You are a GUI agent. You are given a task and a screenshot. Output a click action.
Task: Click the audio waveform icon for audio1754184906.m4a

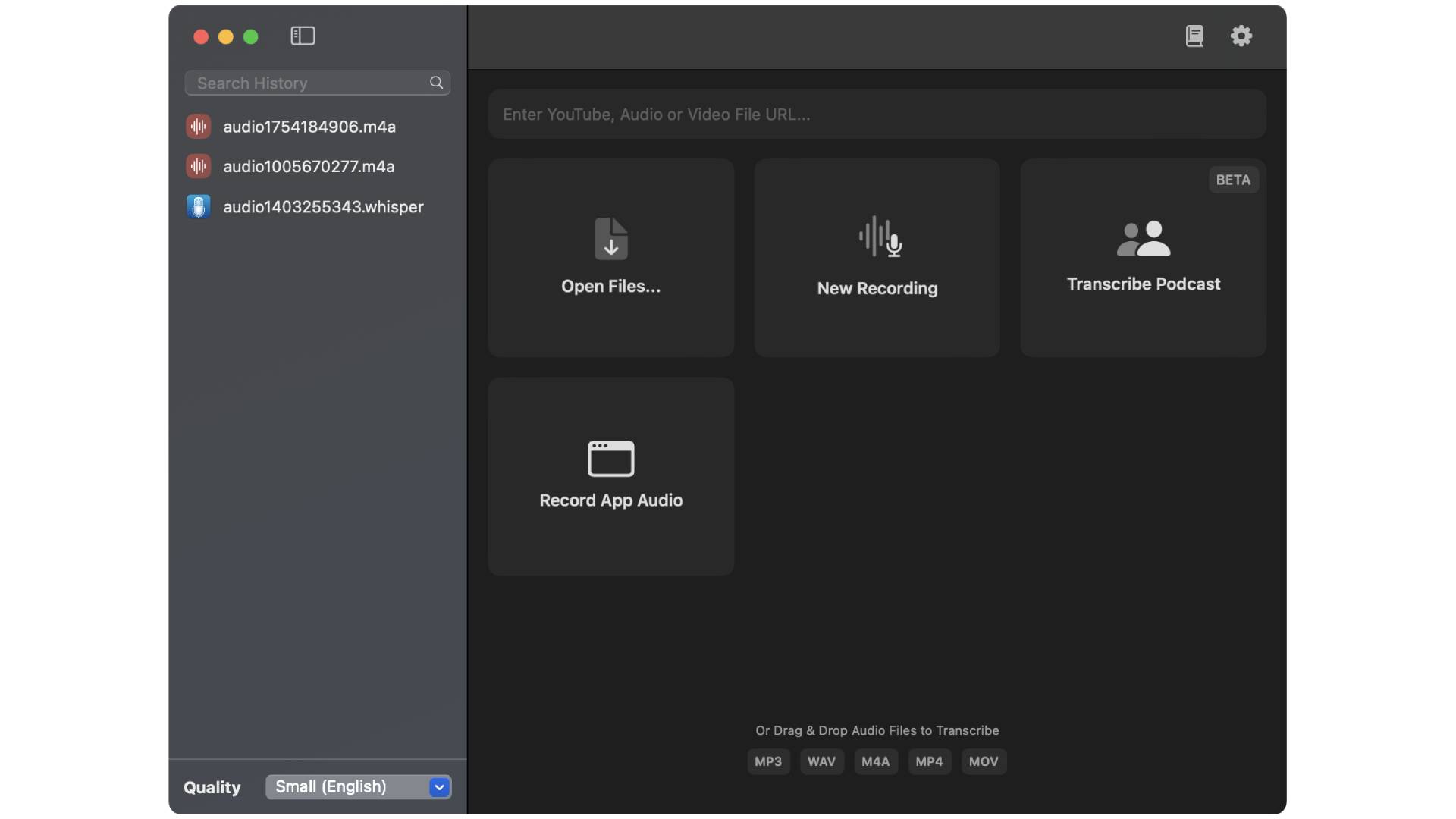[199, 126]
